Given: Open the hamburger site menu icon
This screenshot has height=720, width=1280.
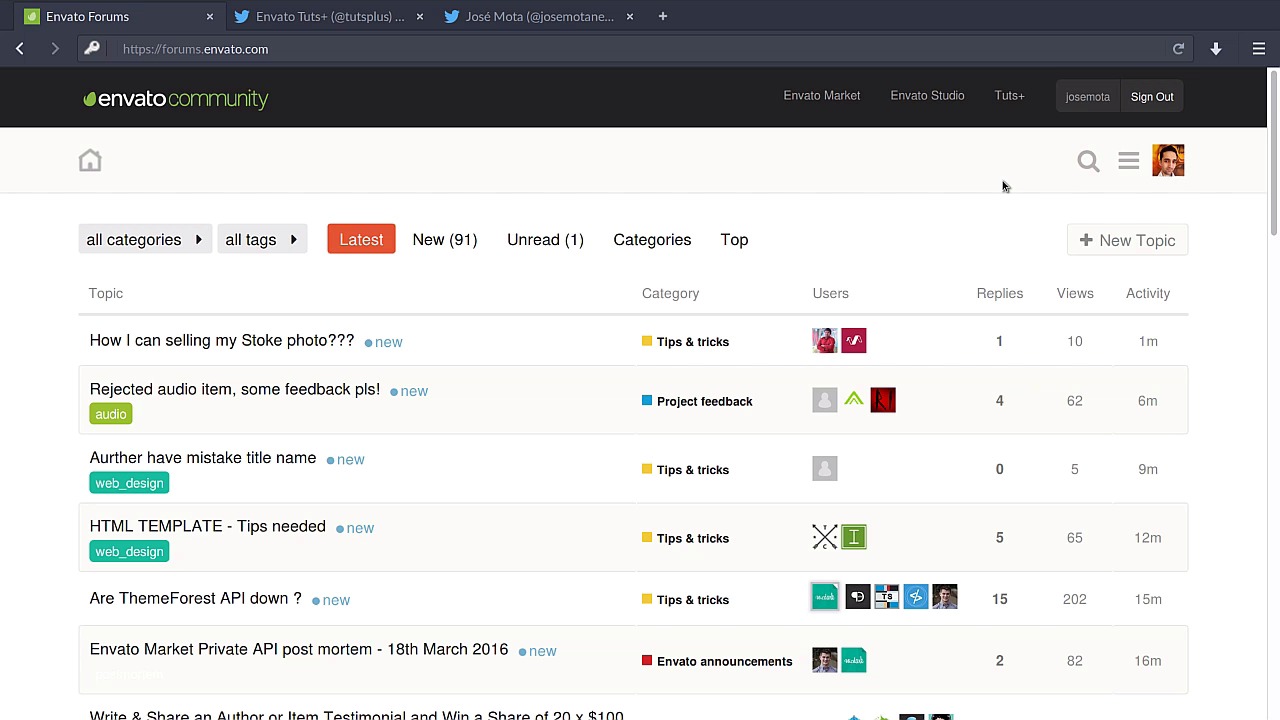Looking at the screenshot, I should click(1128, 161).
